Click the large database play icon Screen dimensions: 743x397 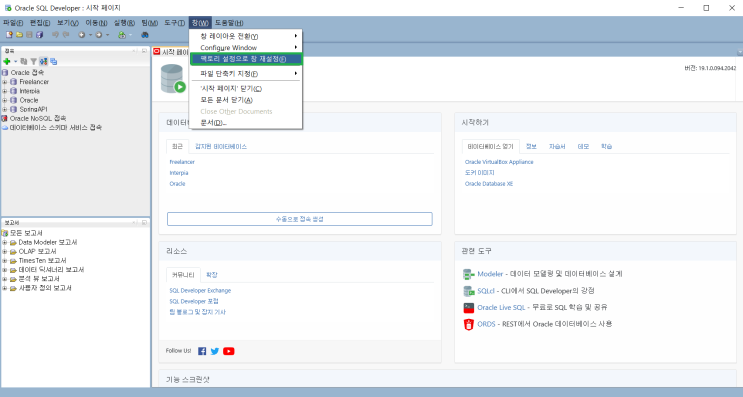(172, 79)
